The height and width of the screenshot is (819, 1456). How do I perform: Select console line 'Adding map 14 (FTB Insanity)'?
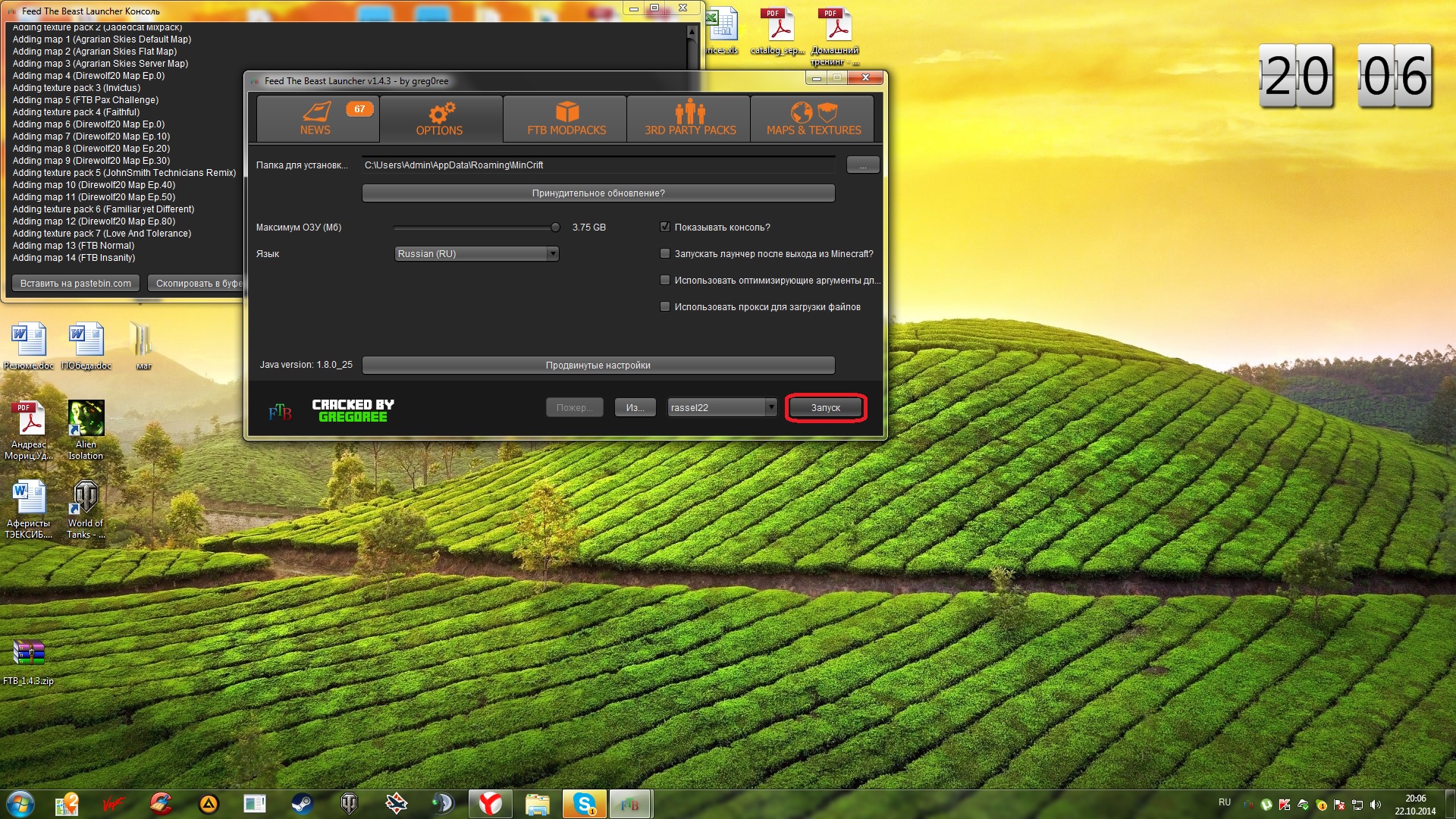click(74, 258)
